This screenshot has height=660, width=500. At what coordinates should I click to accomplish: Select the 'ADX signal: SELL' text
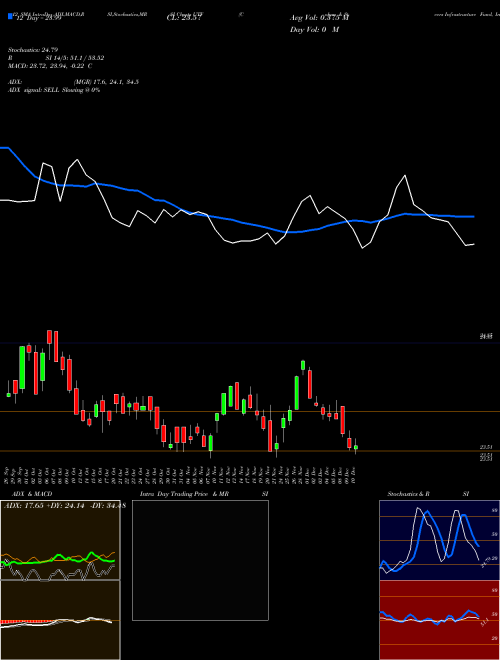pyautogui.click(x=34, y=90)
